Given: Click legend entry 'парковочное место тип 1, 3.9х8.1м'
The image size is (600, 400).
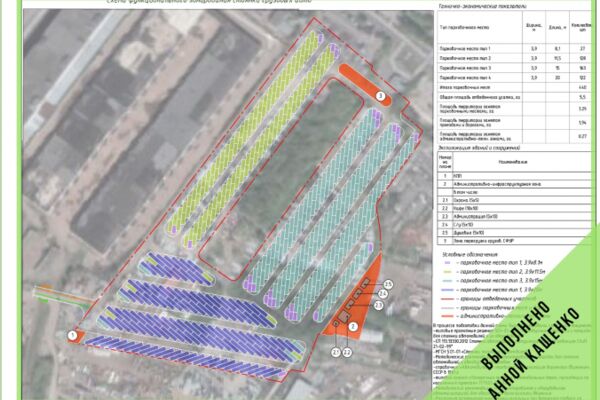Looking at the screenshot, I should (x=501, y=263).
